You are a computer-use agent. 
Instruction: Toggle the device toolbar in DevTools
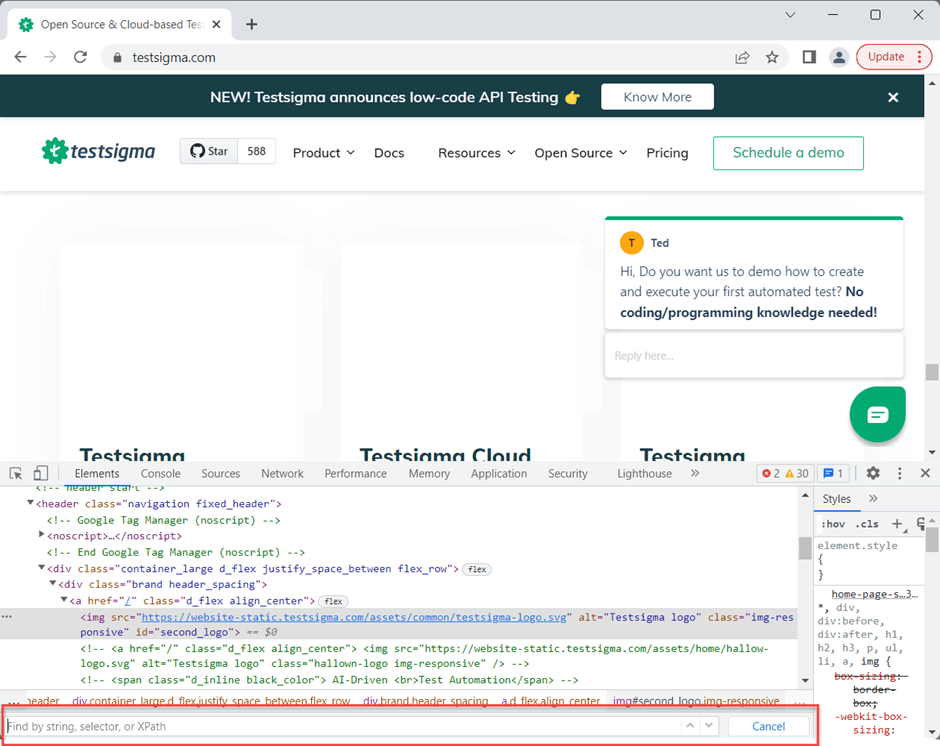coord(40,473)
